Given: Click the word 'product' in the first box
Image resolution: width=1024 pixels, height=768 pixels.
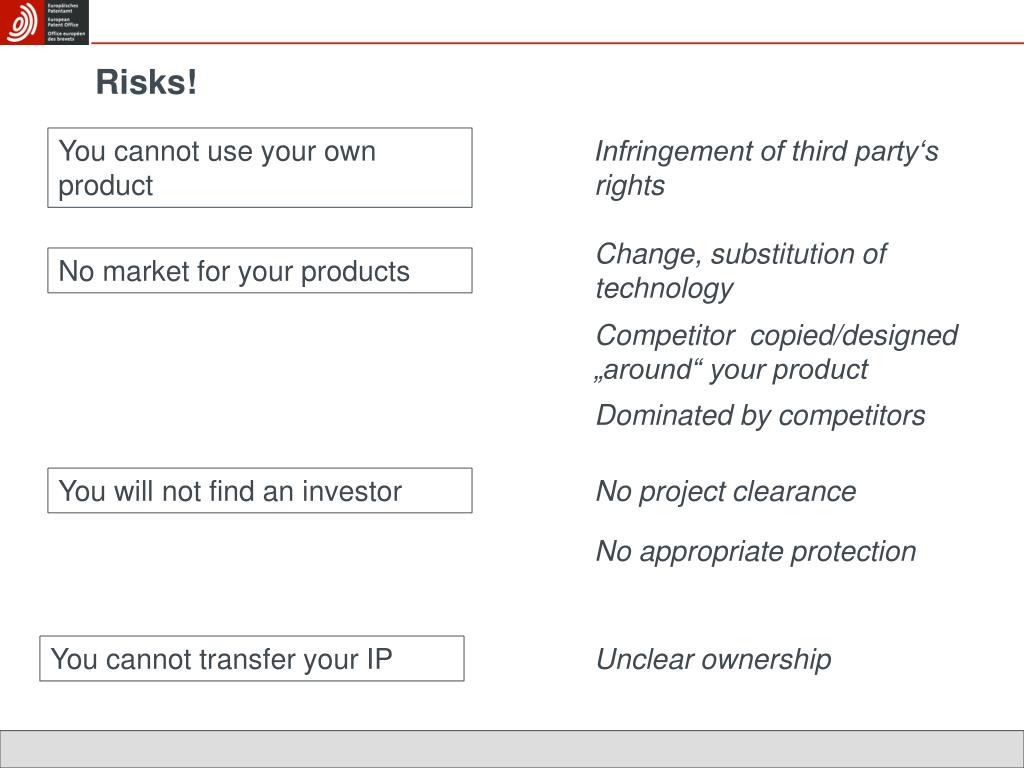Looking at the screenshot, I should pos(105,186).
